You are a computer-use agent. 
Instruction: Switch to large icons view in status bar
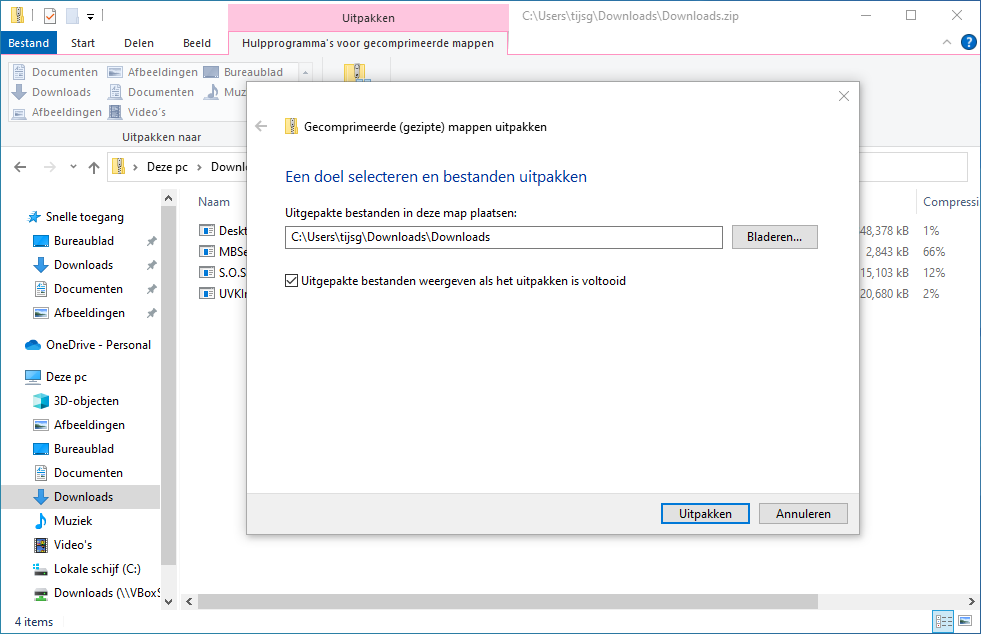point(965,621)
